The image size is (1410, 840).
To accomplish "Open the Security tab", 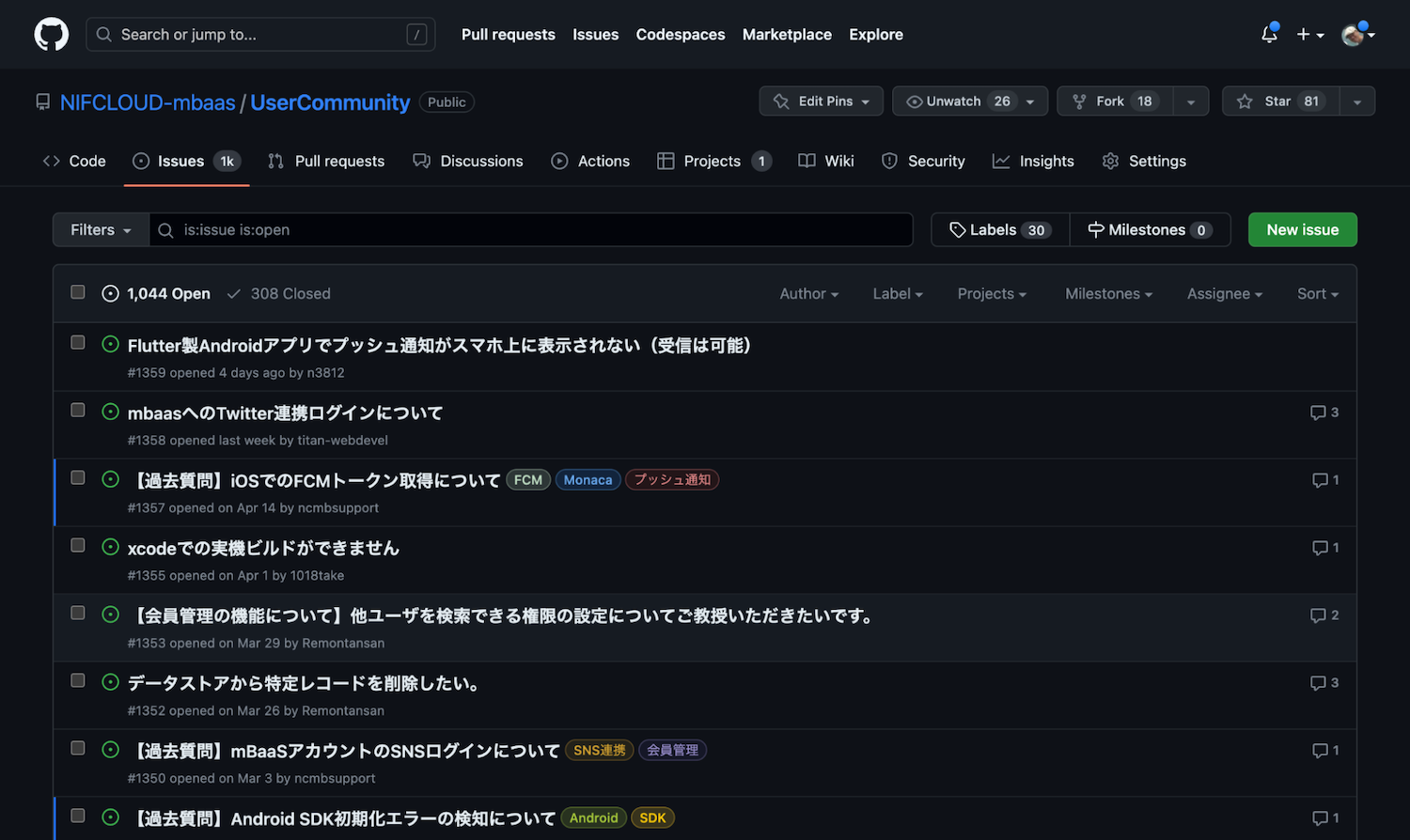I will 923,162.
